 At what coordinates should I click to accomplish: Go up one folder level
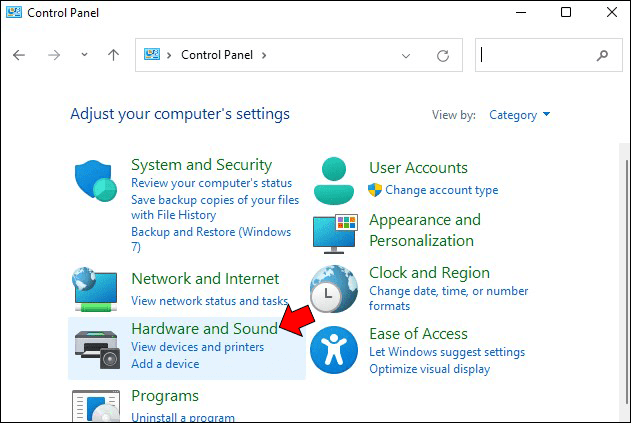113,56
